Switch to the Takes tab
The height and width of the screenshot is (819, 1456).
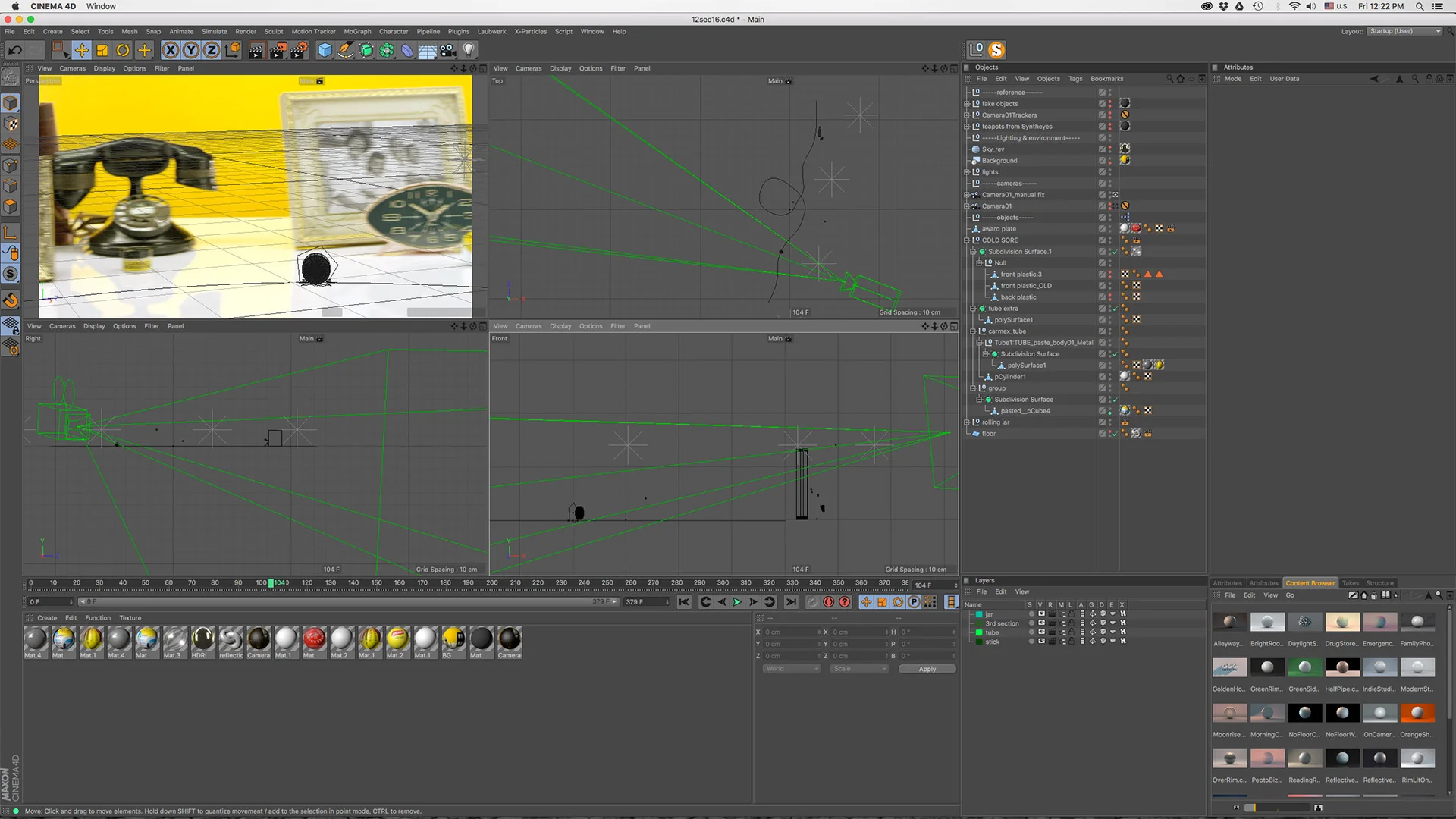click(1350, 583)
